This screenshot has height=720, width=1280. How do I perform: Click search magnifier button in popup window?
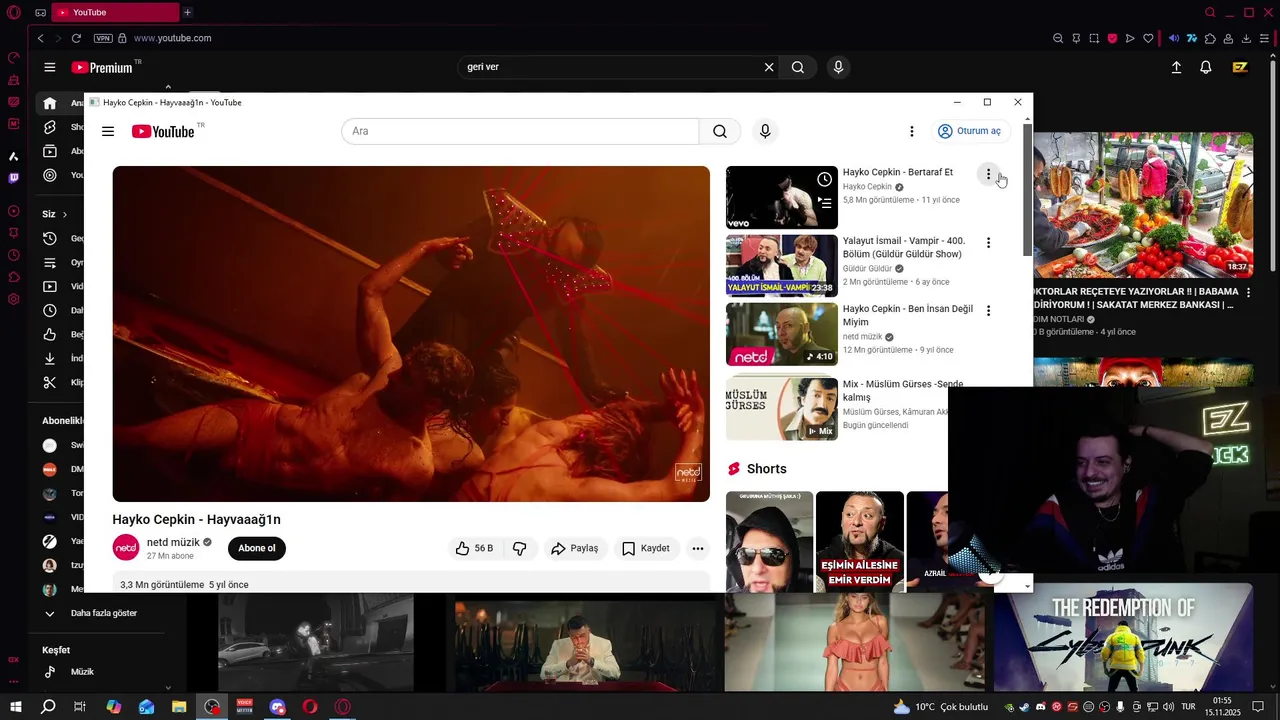tap(720, 131)
